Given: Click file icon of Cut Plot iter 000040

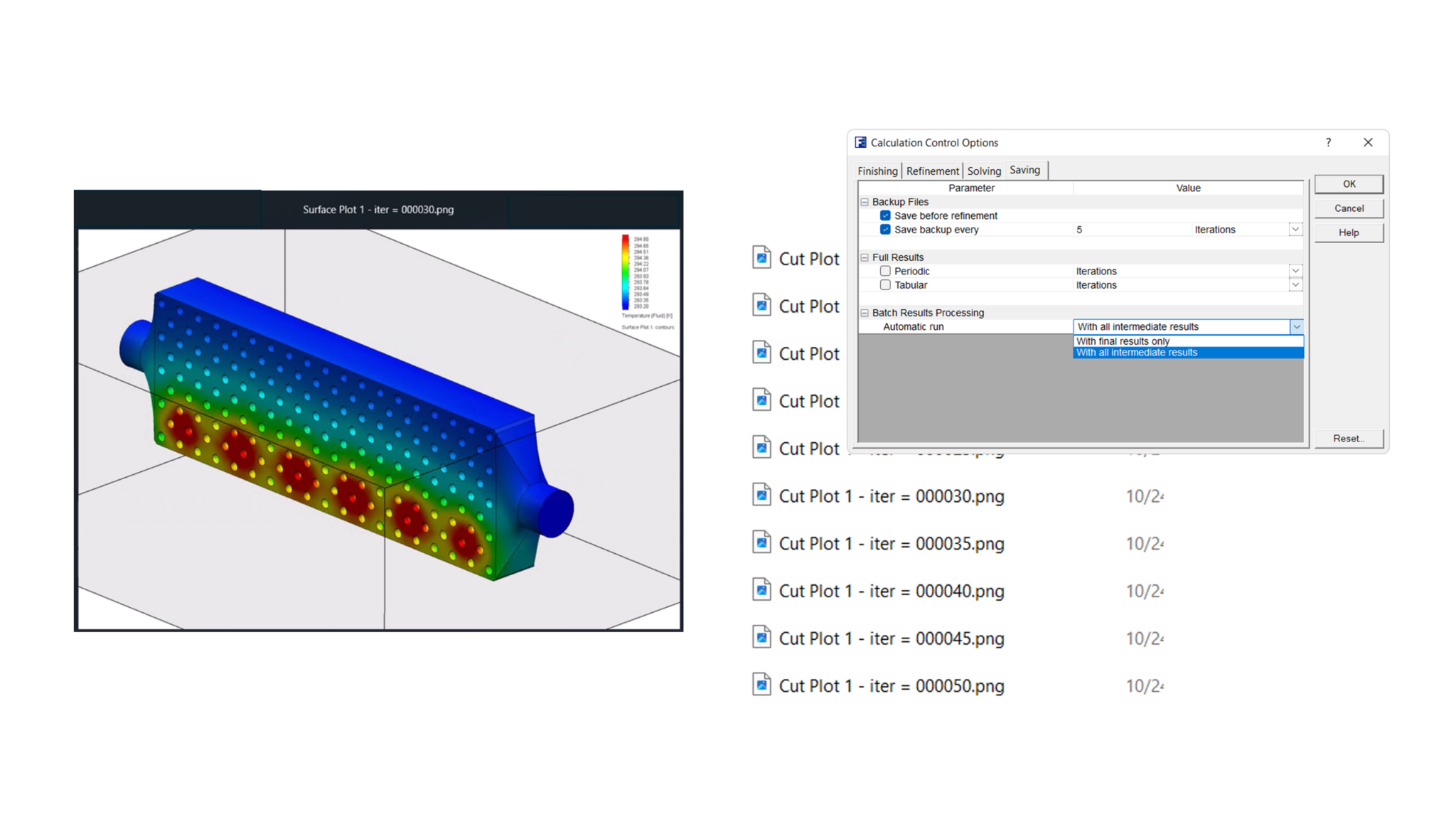Looking at the screenshot, I should [761, 590].
